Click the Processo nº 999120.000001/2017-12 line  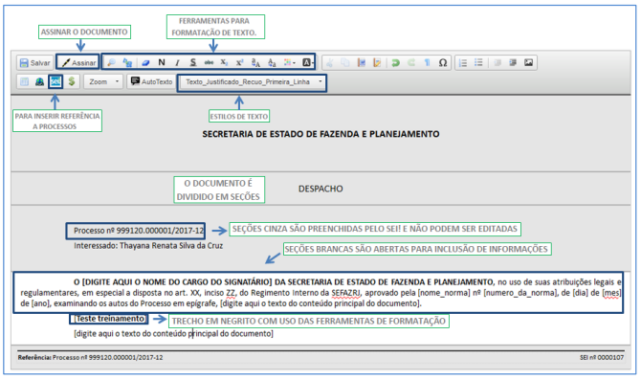click(x=139, y=230)
